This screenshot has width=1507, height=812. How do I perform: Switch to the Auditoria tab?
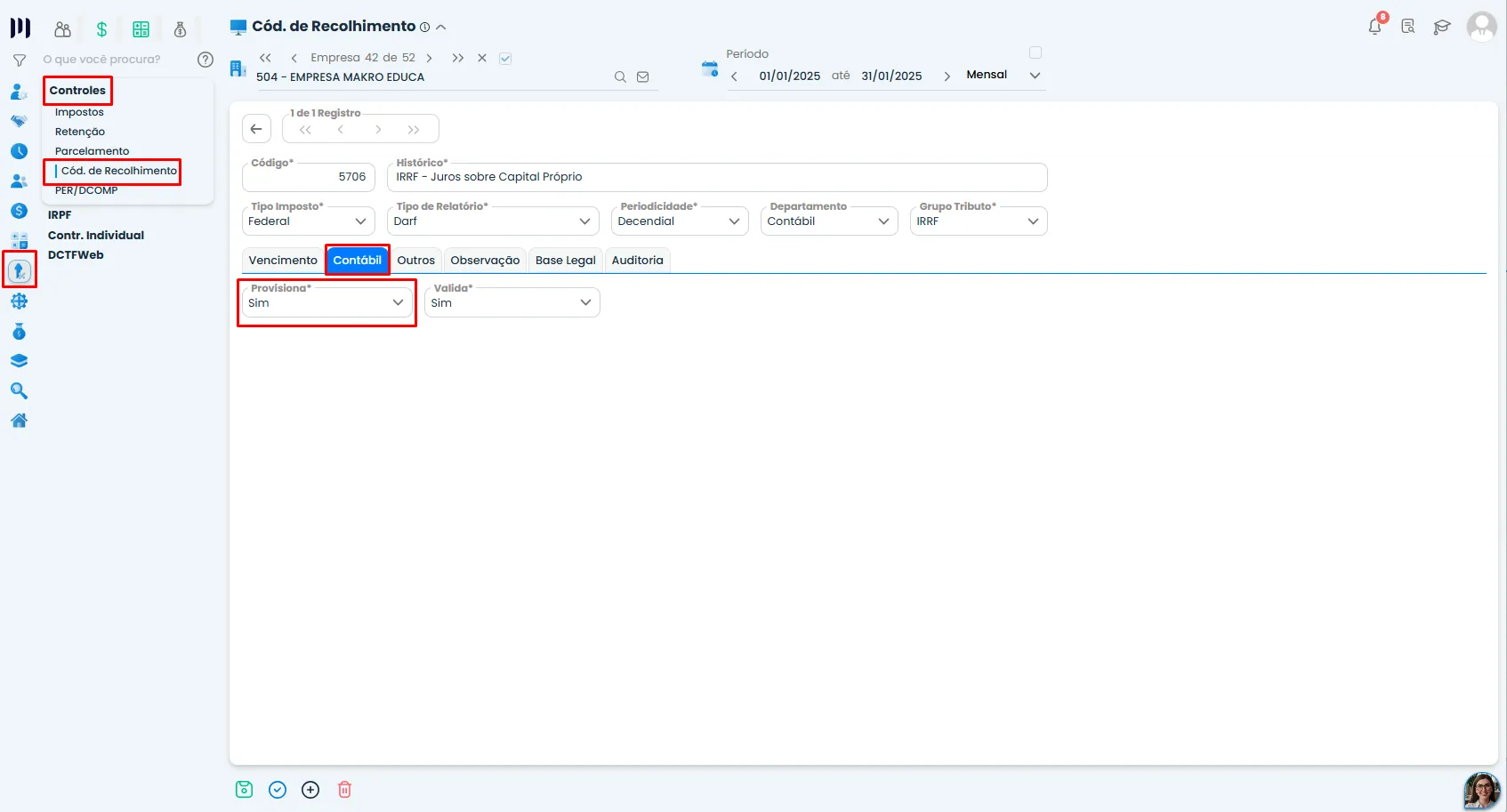638,261
